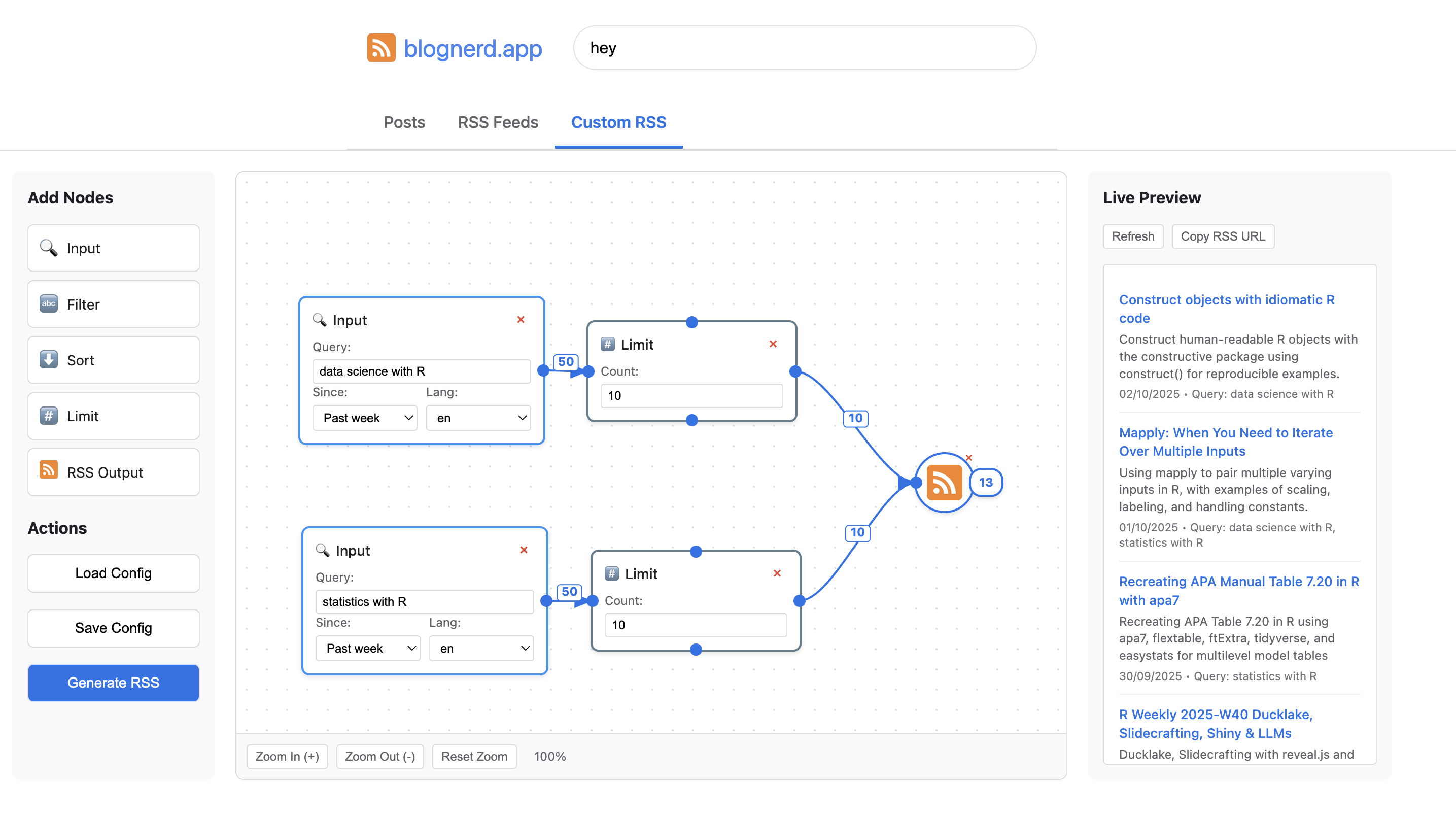The image size is (1456, 814).
Task: Click the Copy RSS URL button
Action: coord(1223,236)
